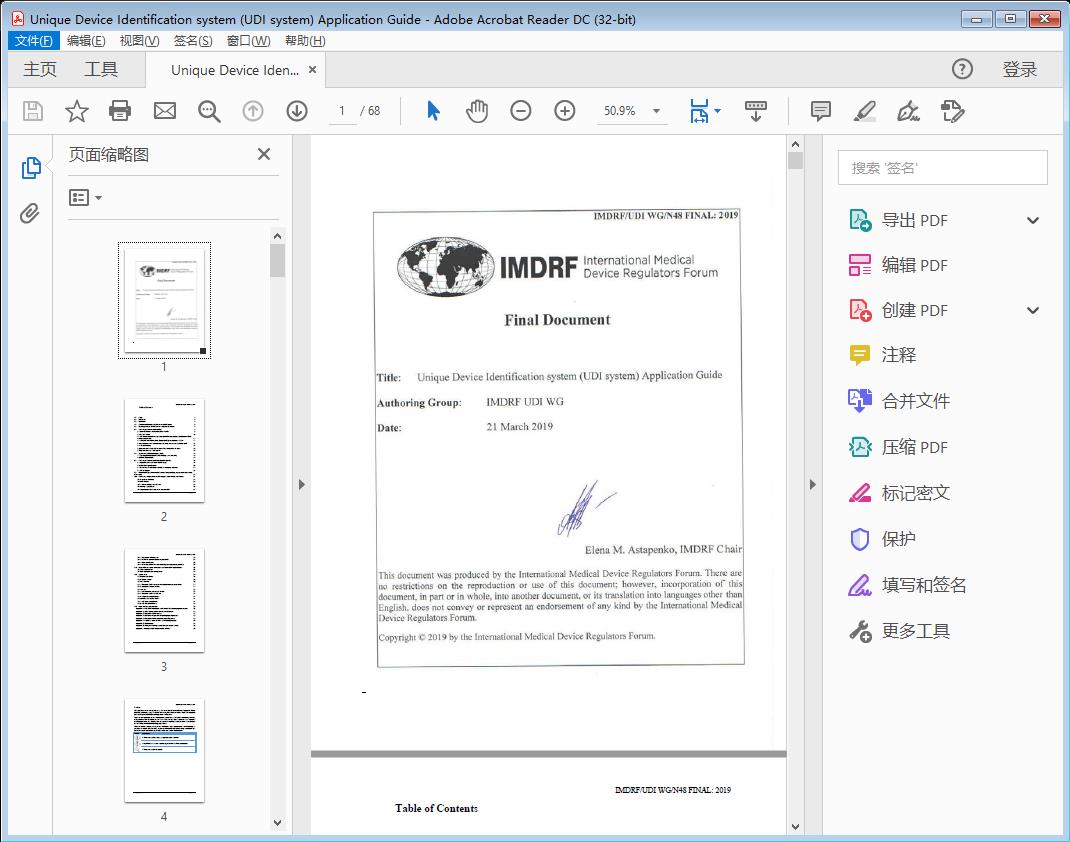The height and width of the screenshot is (842, 1070).
Task: Toggle the selection arrow tool
Action: [x=433, y=111]
